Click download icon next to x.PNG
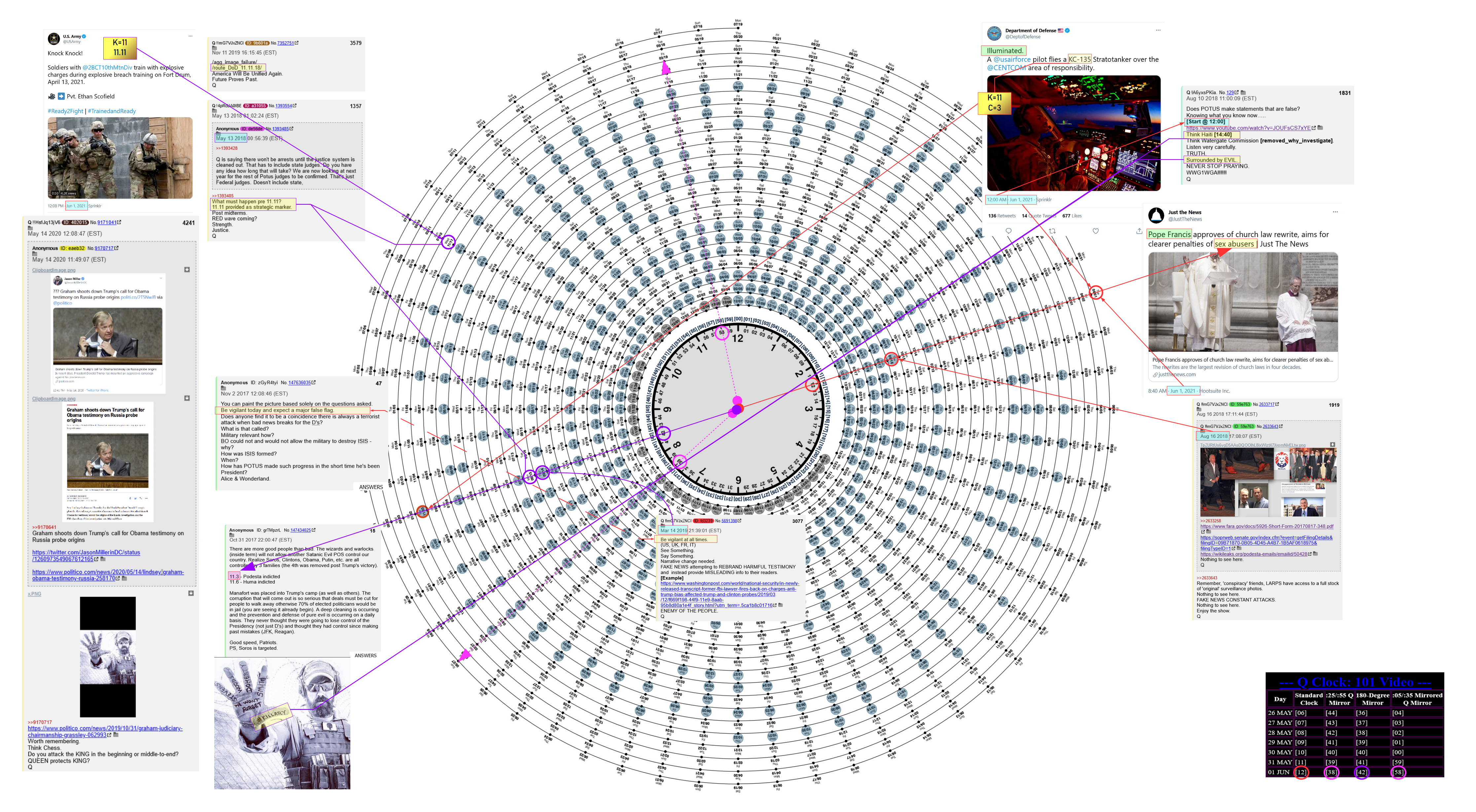Screen dimensions: 1476x812 (191, 593)
